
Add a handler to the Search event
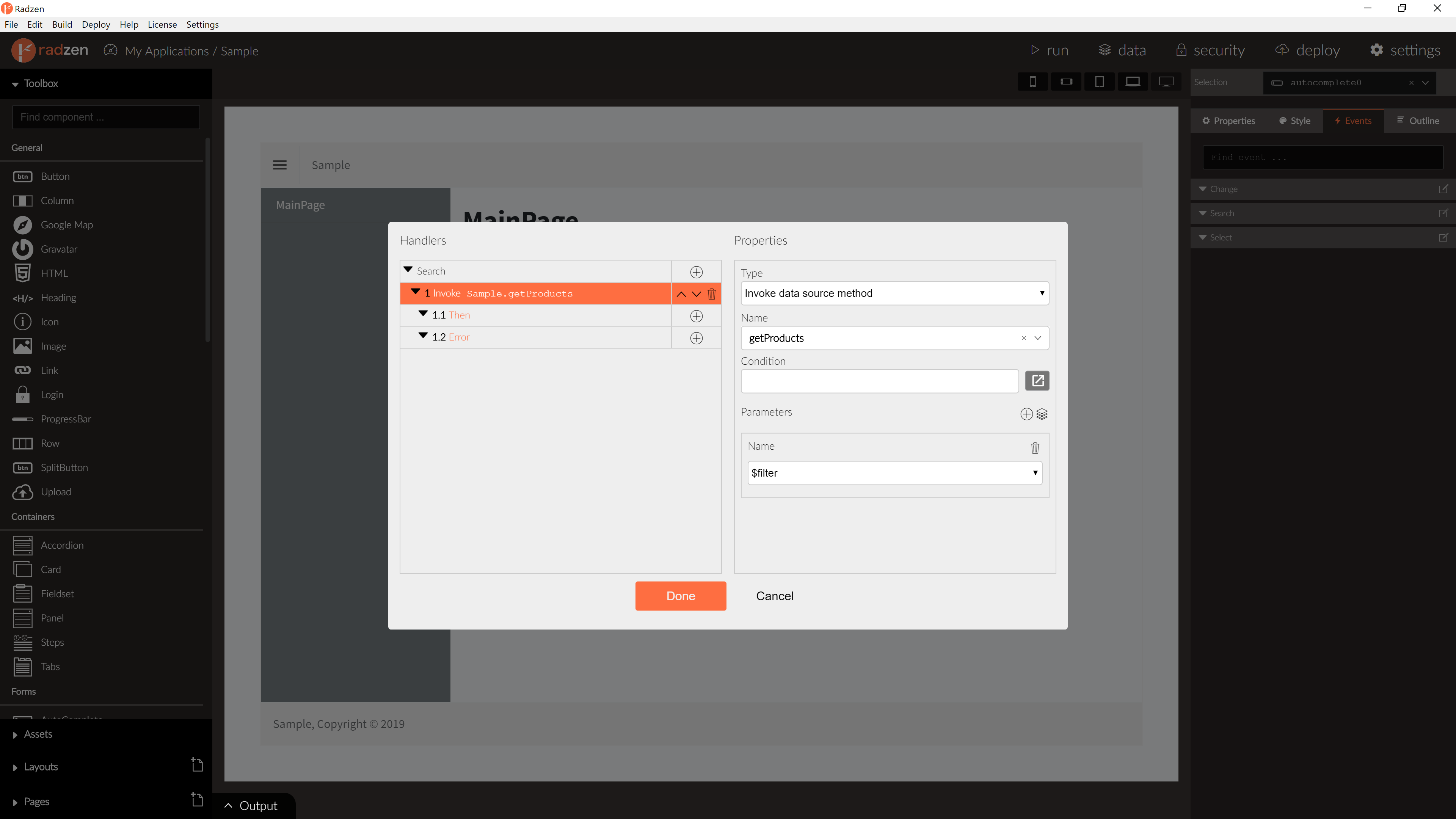point(697,272)
